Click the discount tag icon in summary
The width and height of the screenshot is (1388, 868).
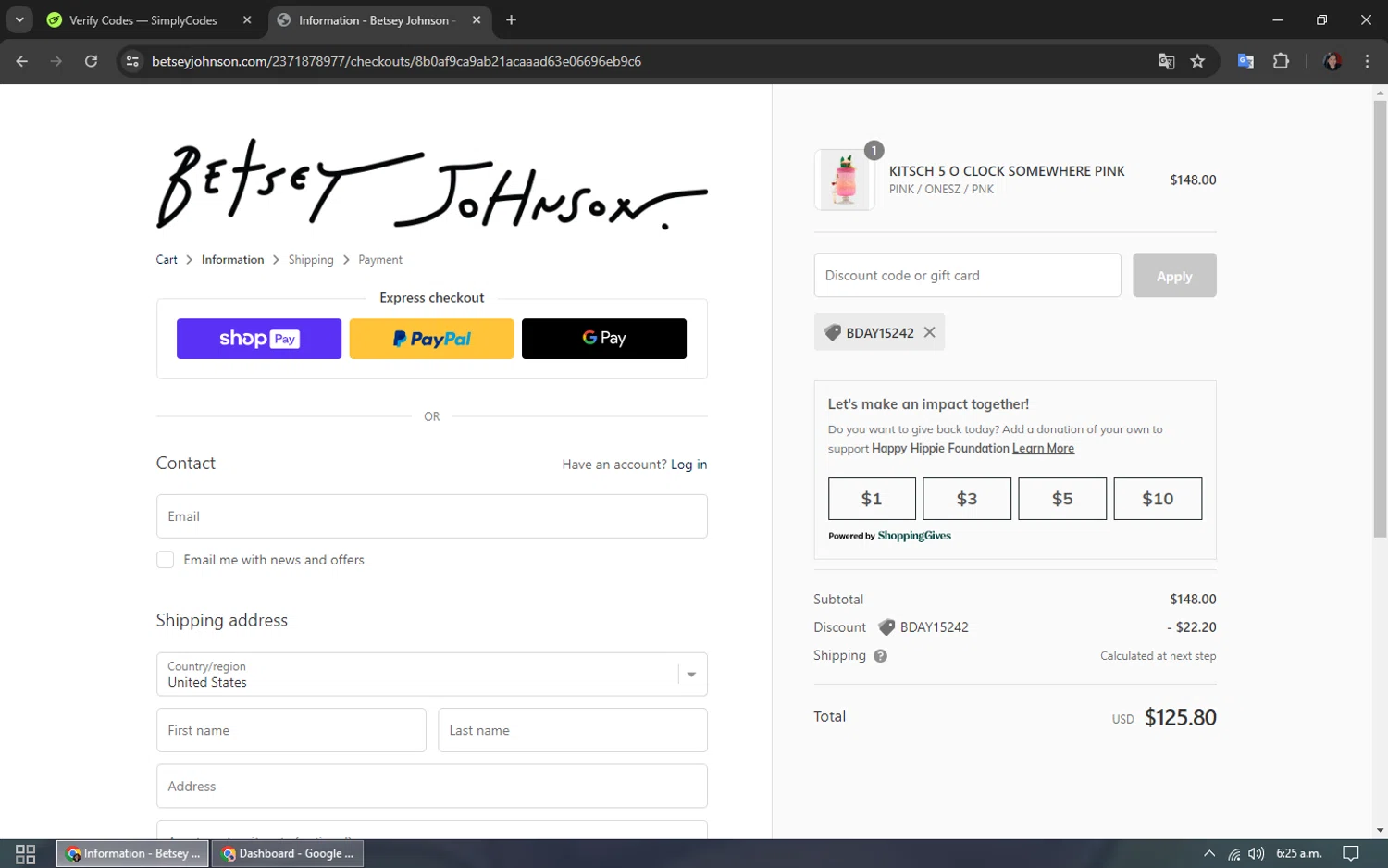pyautogui.click(x=886, y=627)
